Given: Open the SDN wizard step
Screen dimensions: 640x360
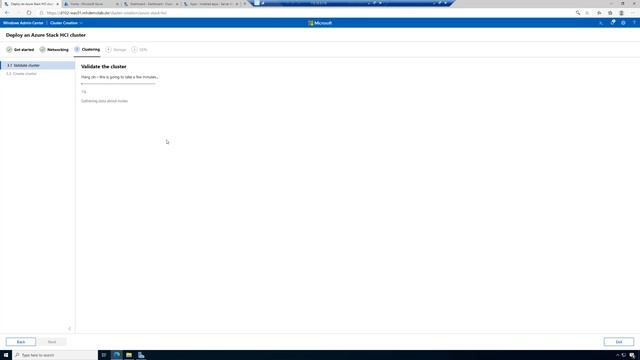Looking at the screenshot, I should [139, 49].
